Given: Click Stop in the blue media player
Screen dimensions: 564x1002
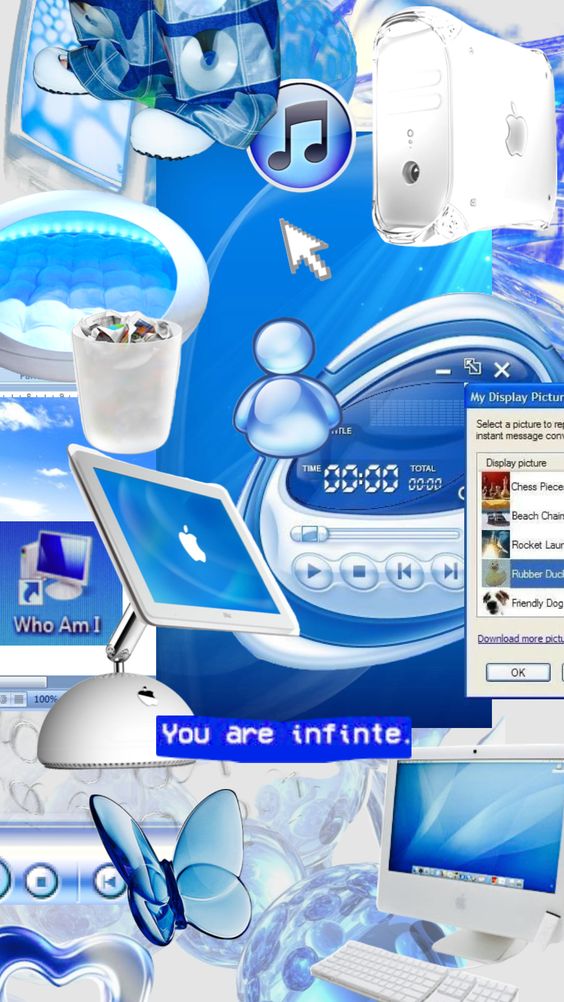Looking at the screenshot, I should (359, 571).
